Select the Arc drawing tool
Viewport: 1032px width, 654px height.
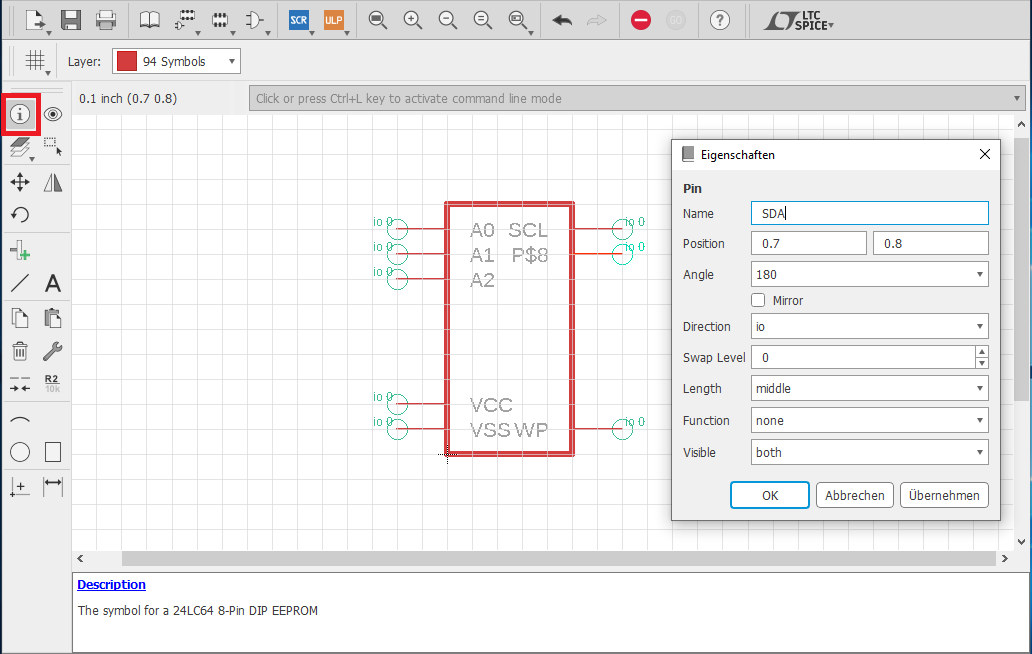pyautogui.click(x=20, y=420)
